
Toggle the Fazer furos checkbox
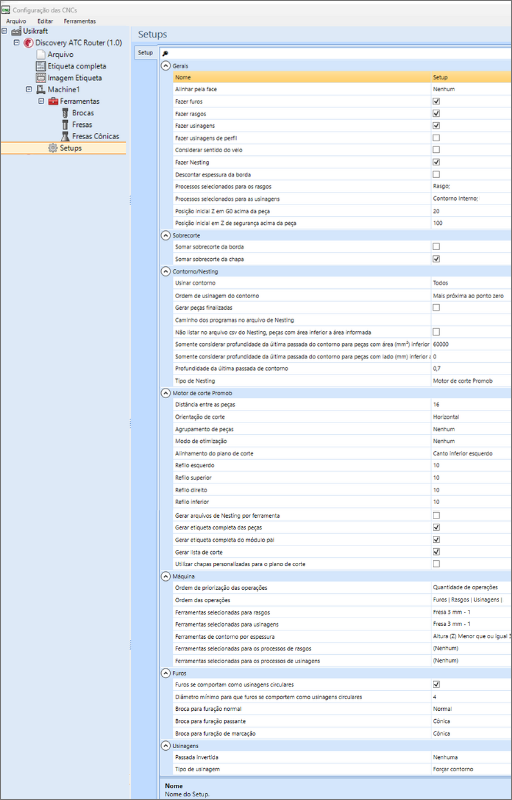[436, 101]
